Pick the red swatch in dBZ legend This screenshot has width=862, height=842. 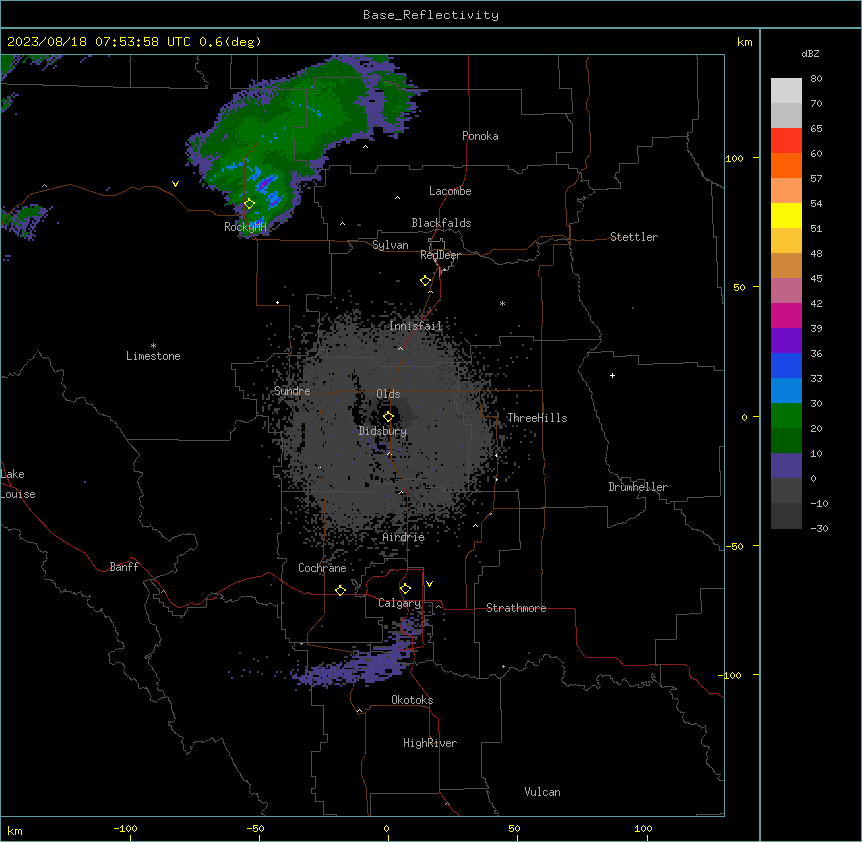point(786,140)
